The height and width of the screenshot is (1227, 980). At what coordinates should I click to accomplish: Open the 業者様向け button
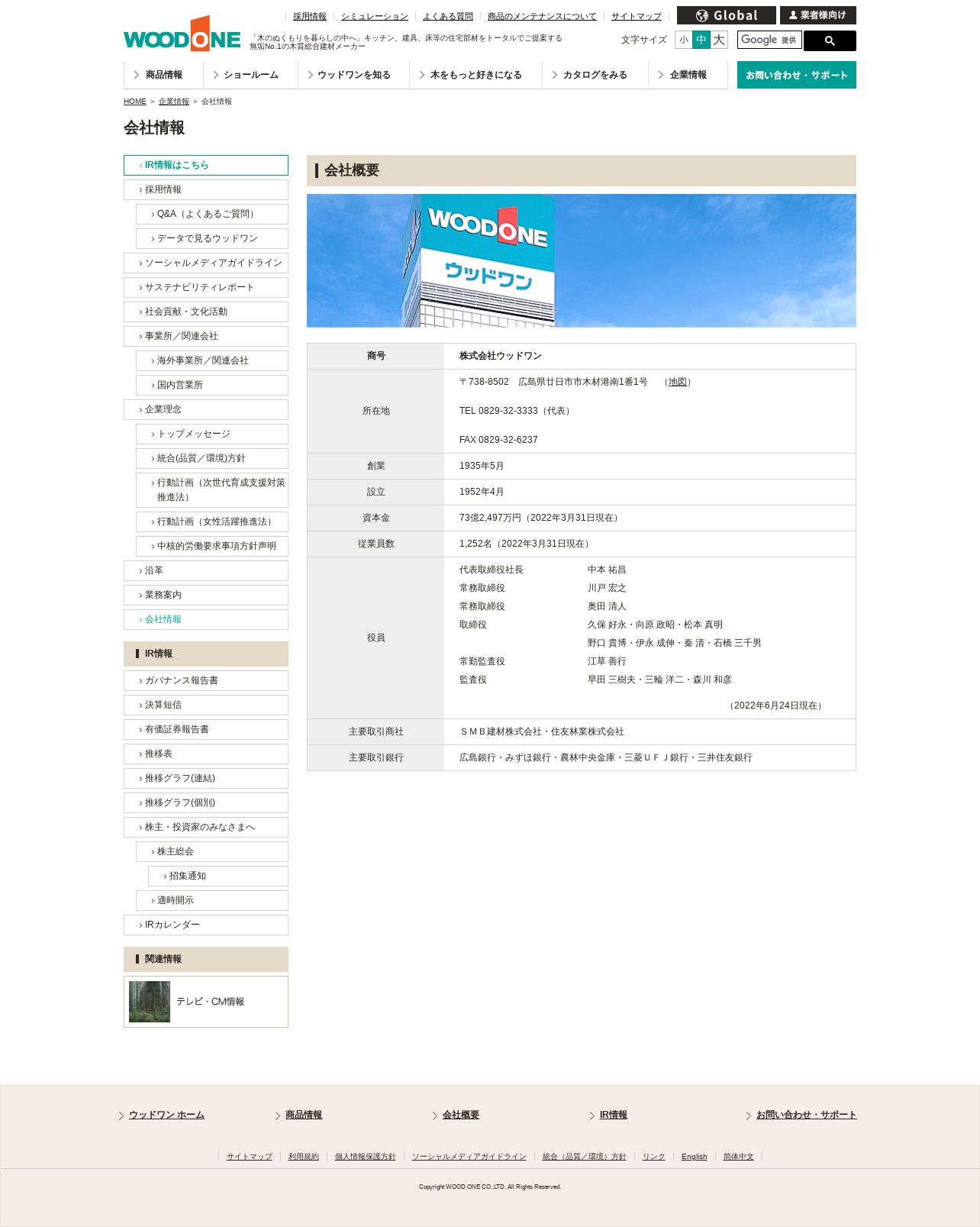(818, 15)
